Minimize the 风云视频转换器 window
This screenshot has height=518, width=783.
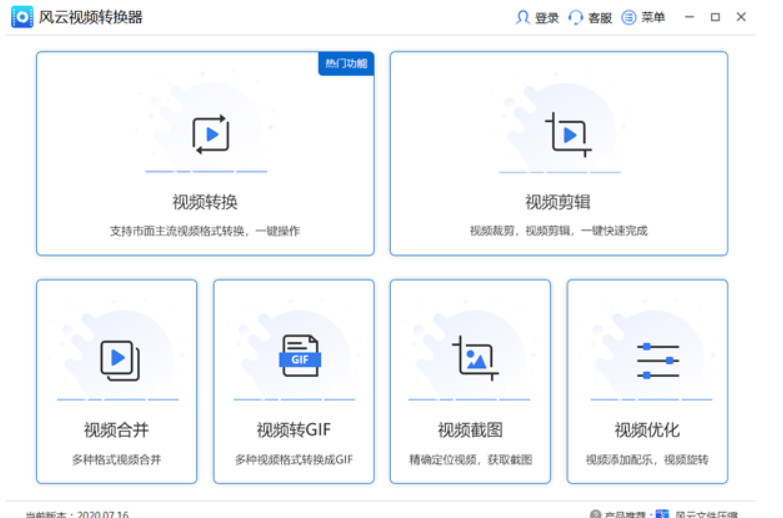pyautogui.click(x=690, y=17)
